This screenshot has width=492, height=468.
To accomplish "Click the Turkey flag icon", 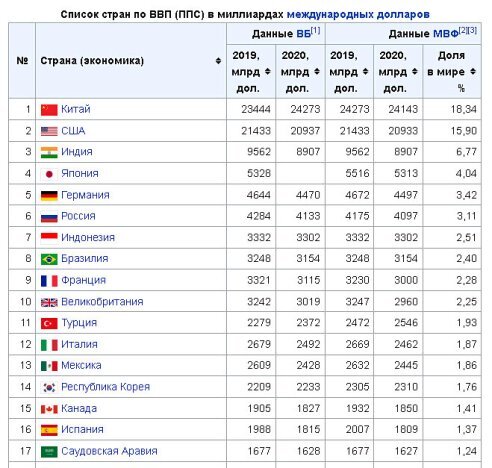I will point(49,323).
